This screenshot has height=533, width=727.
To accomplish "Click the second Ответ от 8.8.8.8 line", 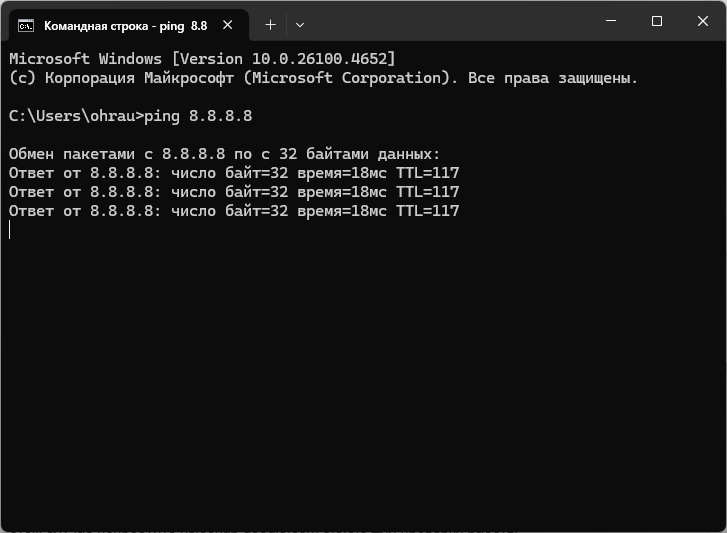I will click(233, 192).
